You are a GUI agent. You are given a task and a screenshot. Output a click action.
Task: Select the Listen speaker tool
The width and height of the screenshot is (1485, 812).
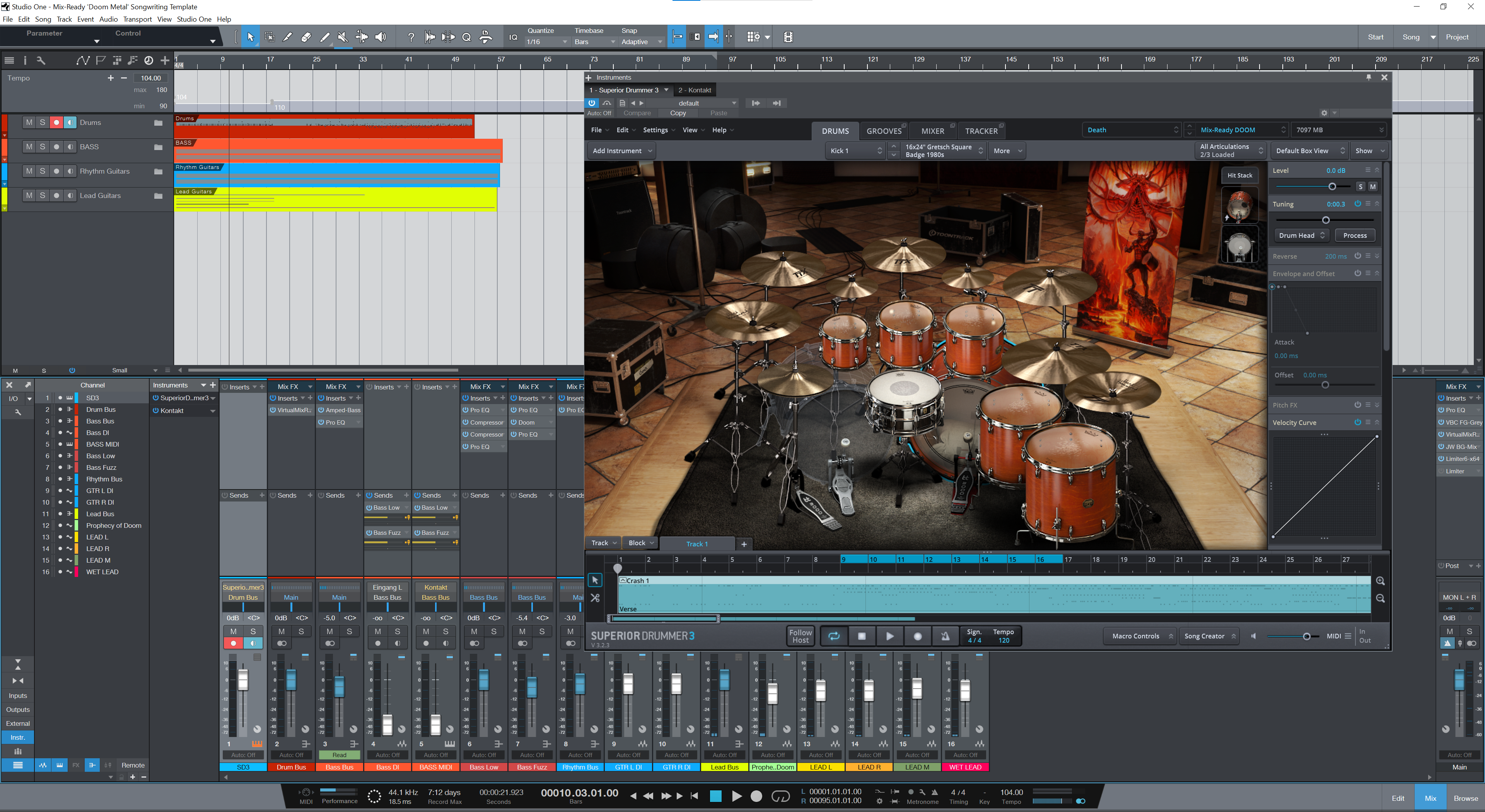pos(381,37)
